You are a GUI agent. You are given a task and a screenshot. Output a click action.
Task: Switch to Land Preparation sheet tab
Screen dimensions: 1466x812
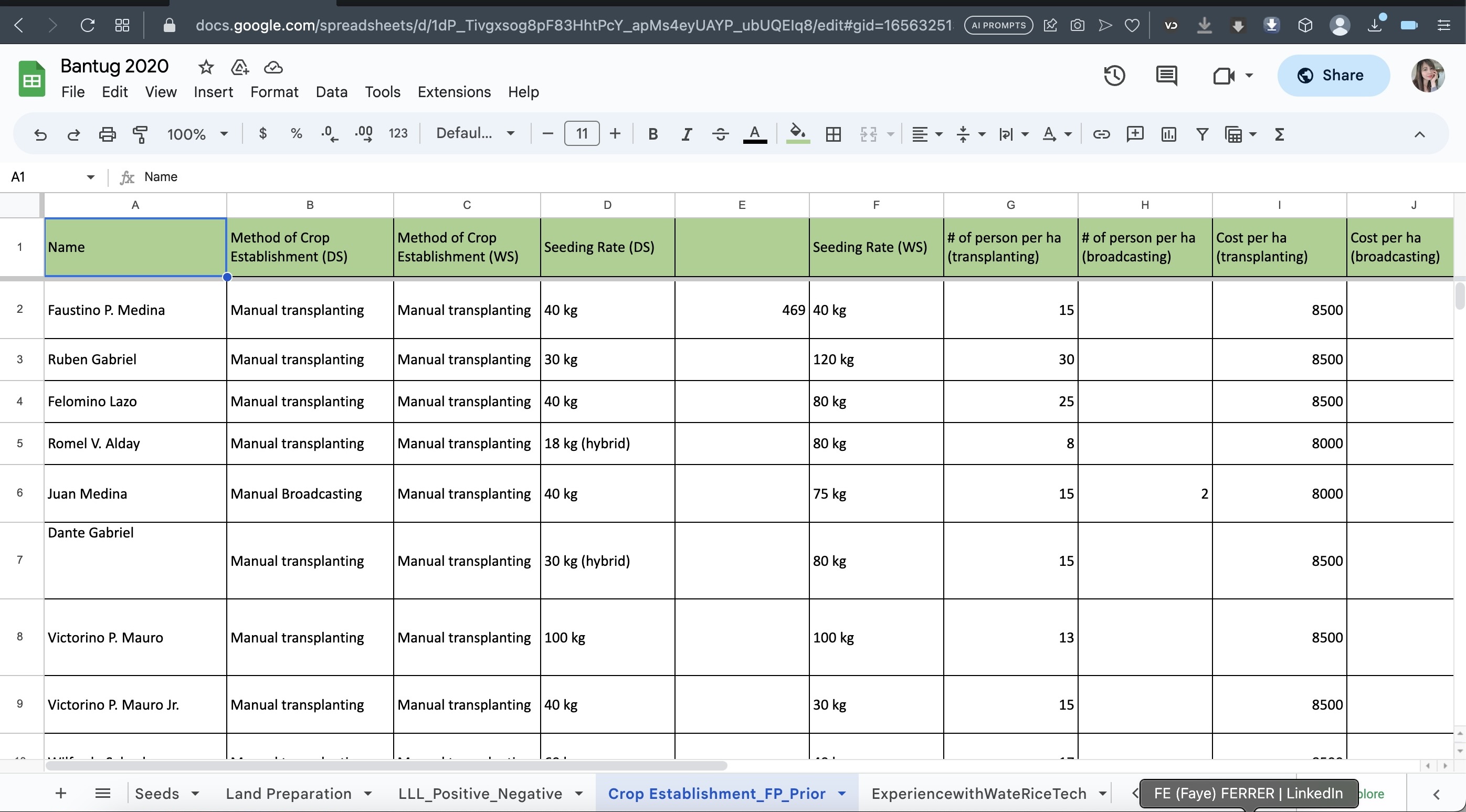(289, 793)
